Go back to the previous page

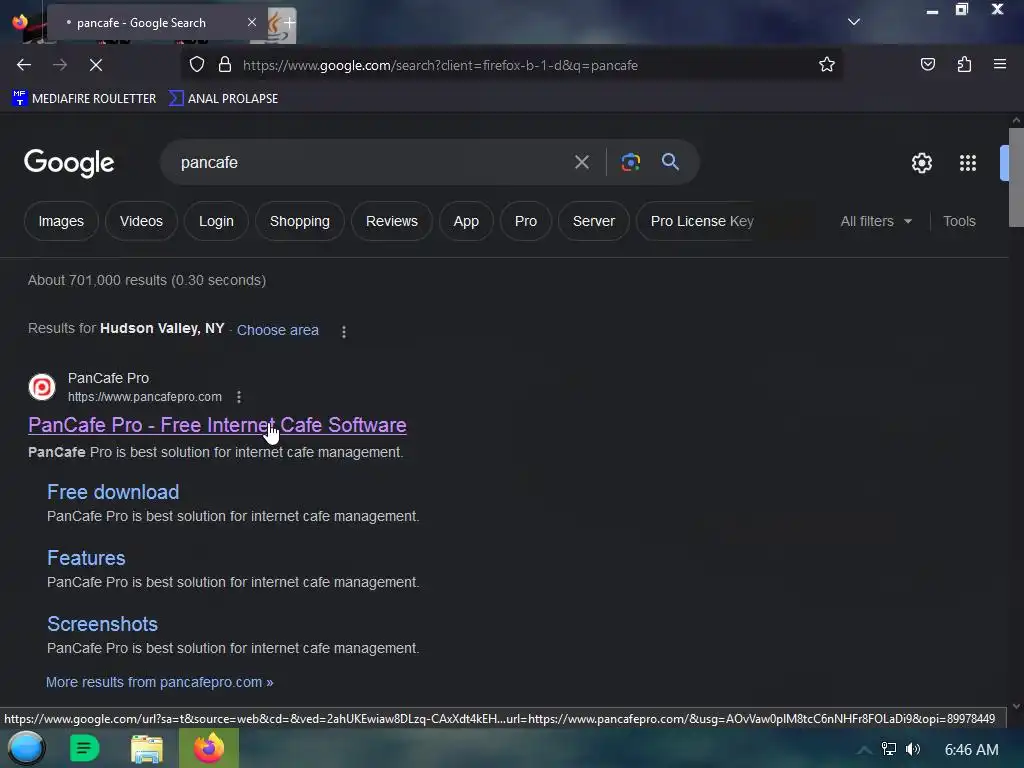click(x=24, y=65)
